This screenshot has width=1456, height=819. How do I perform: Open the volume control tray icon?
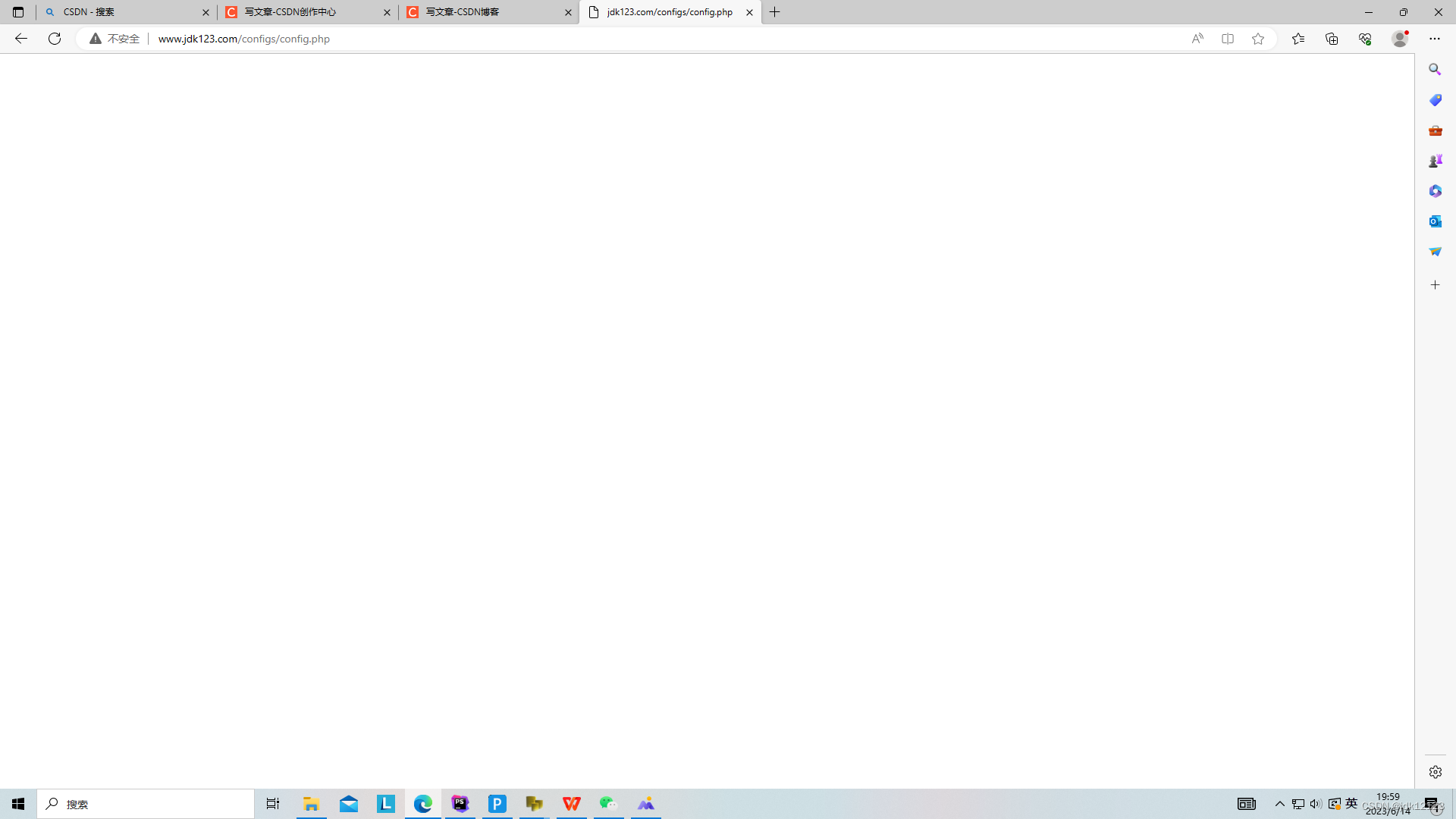coord(1316,804)
